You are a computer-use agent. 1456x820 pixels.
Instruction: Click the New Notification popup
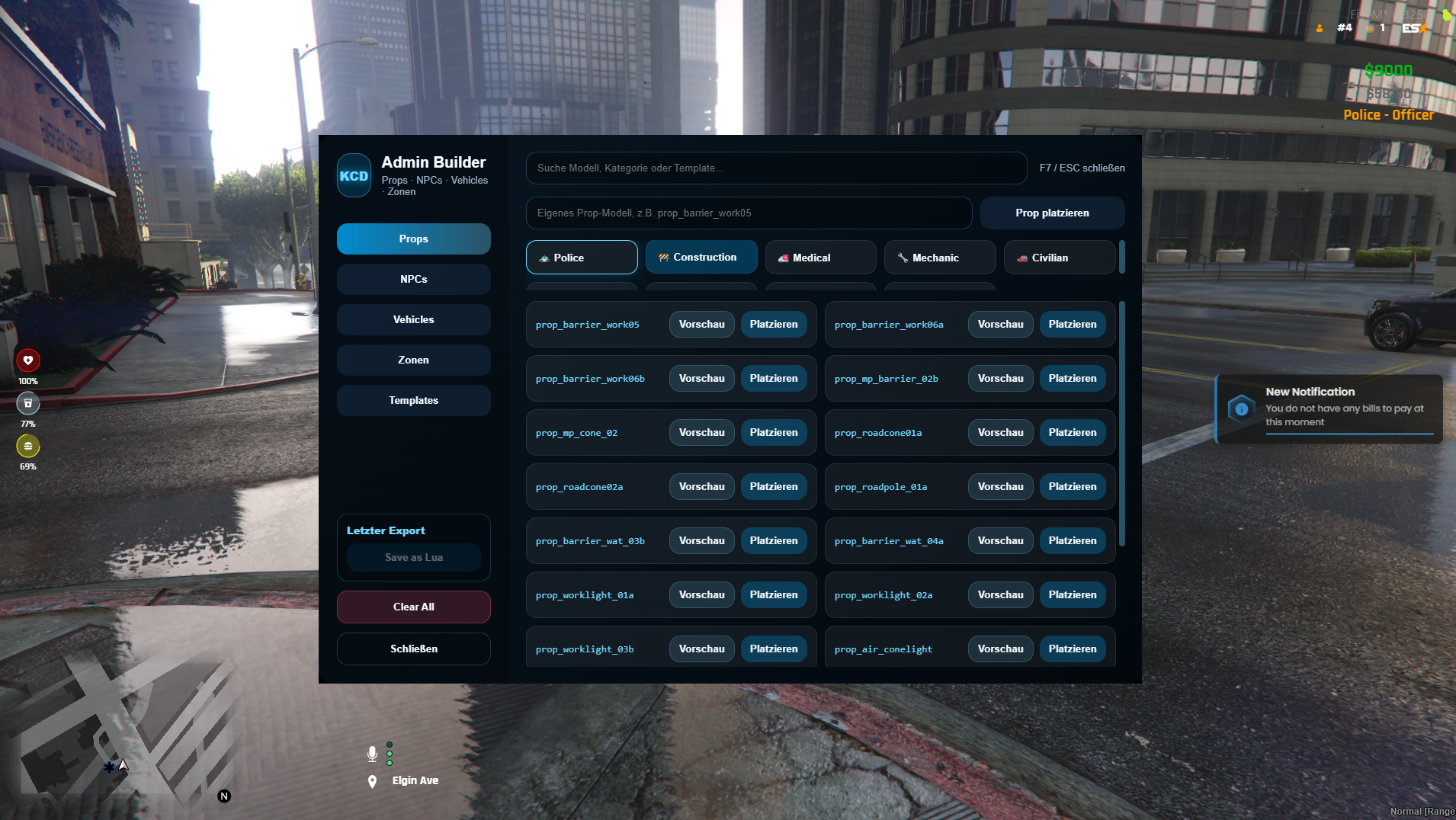click(1329, 409)
